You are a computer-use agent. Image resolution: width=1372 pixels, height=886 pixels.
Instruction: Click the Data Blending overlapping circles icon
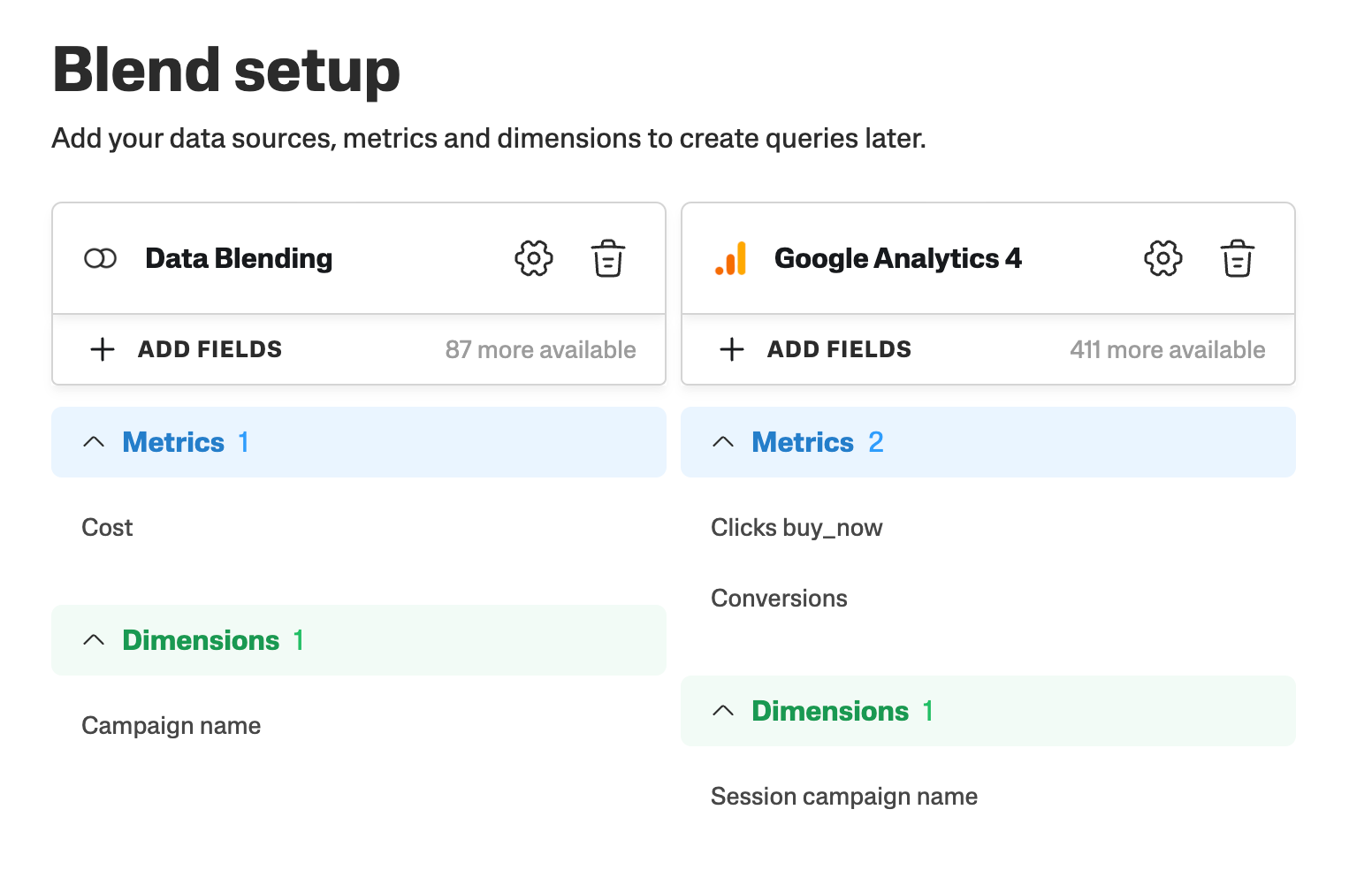click(x=101, y=258)
